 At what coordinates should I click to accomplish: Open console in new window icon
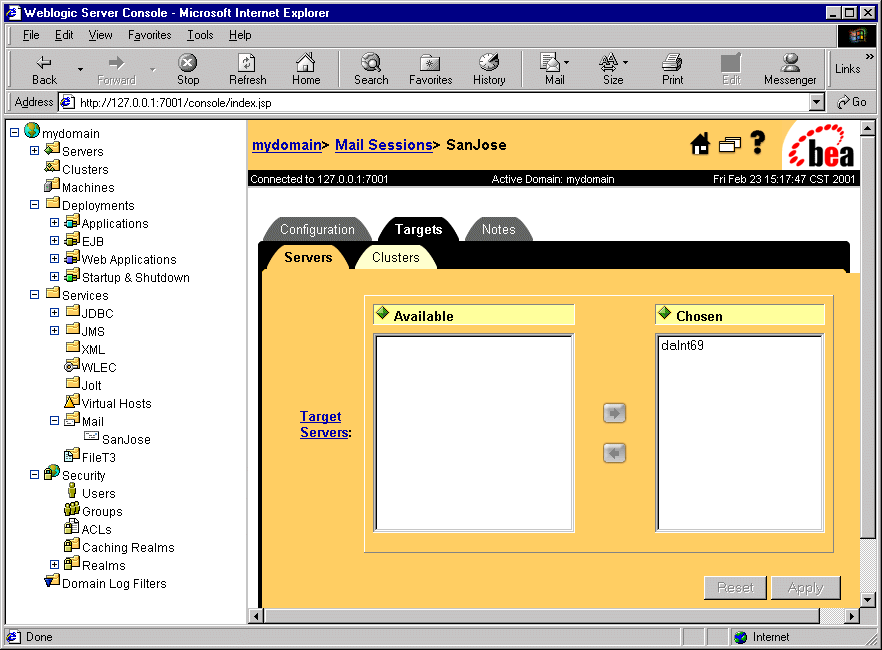(730, 145)
